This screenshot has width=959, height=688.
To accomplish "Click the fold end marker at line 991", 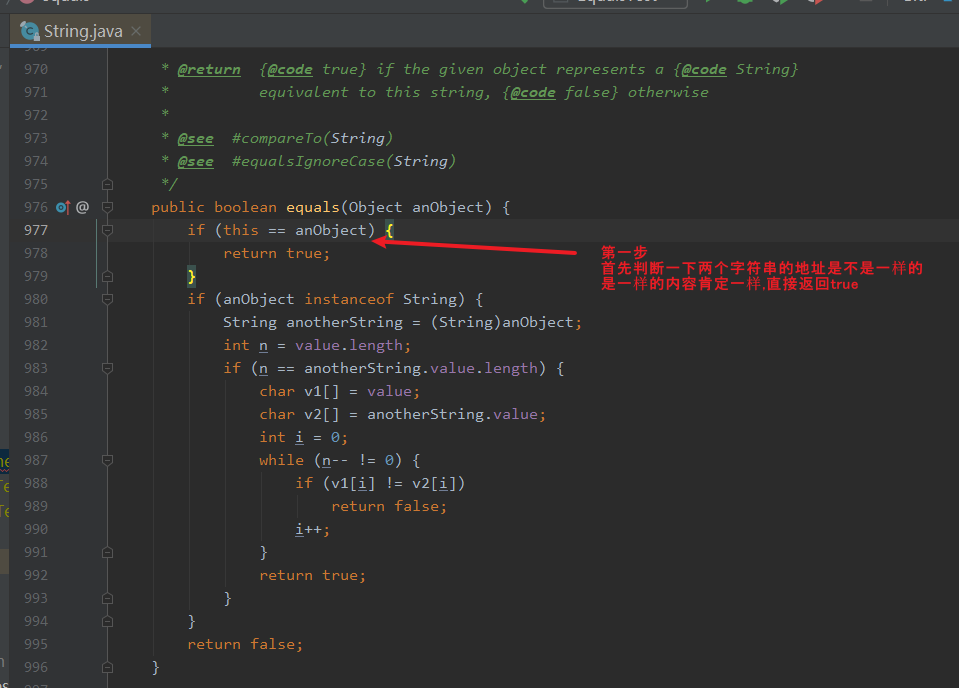I will point(107,552).
